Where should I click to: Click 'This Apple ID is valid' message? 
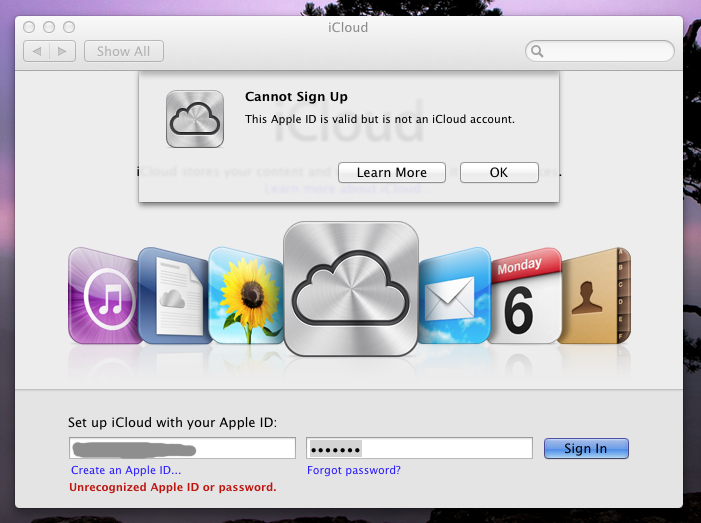[380, 119]
